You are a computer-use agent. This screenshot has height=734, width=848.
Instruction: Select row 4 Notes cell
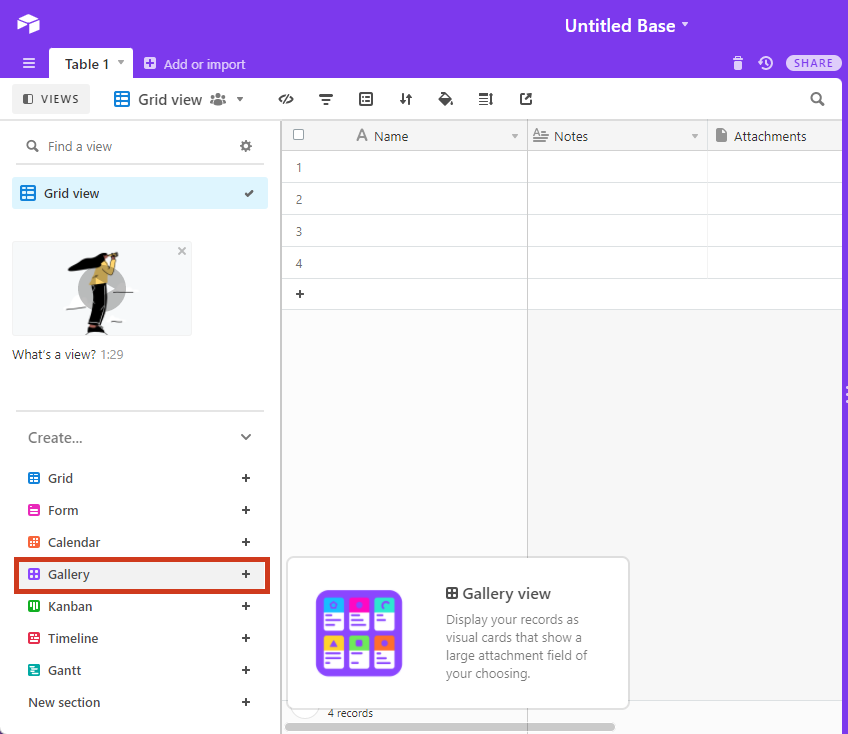pos(617,263)
